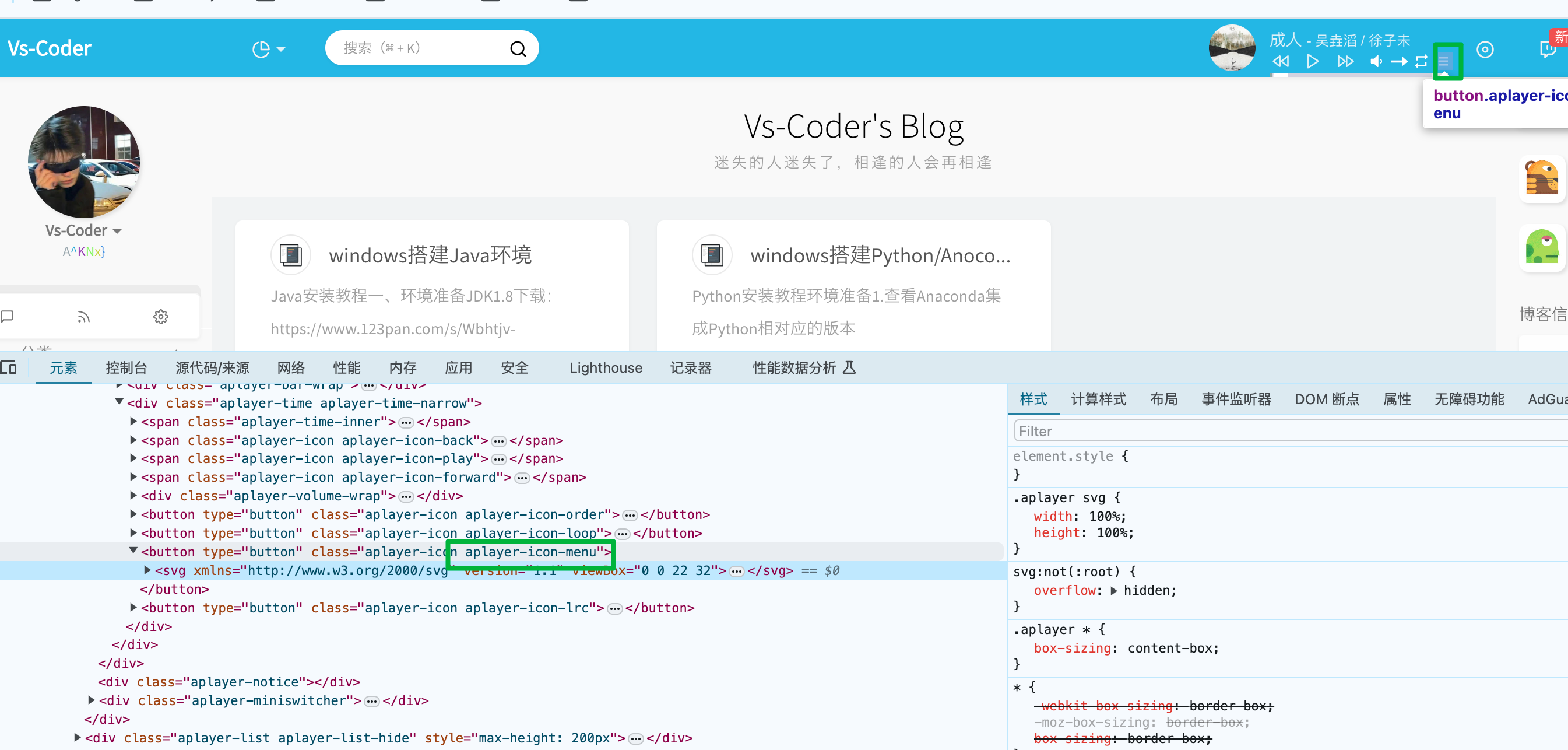Viewport: 1568px width, 750px height.
Task: Play the current song
Action: tap(1313, 61)
